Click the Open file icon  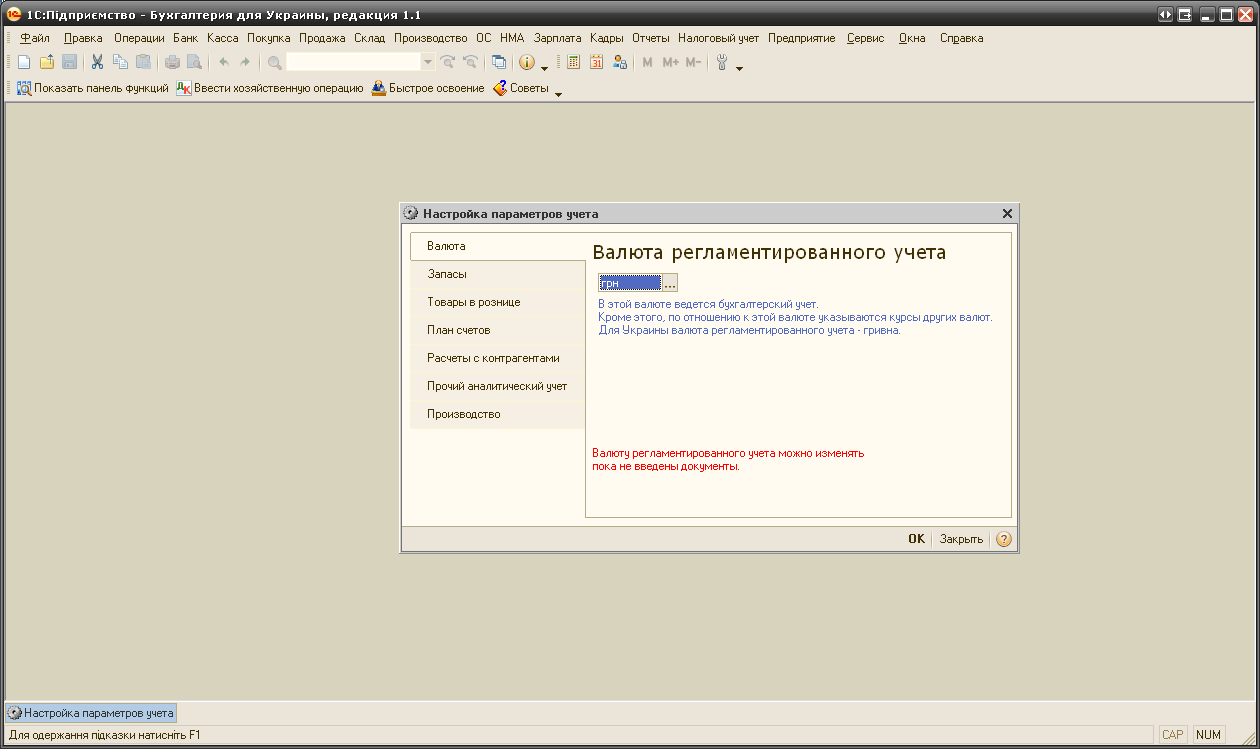(x=47, y=62)
